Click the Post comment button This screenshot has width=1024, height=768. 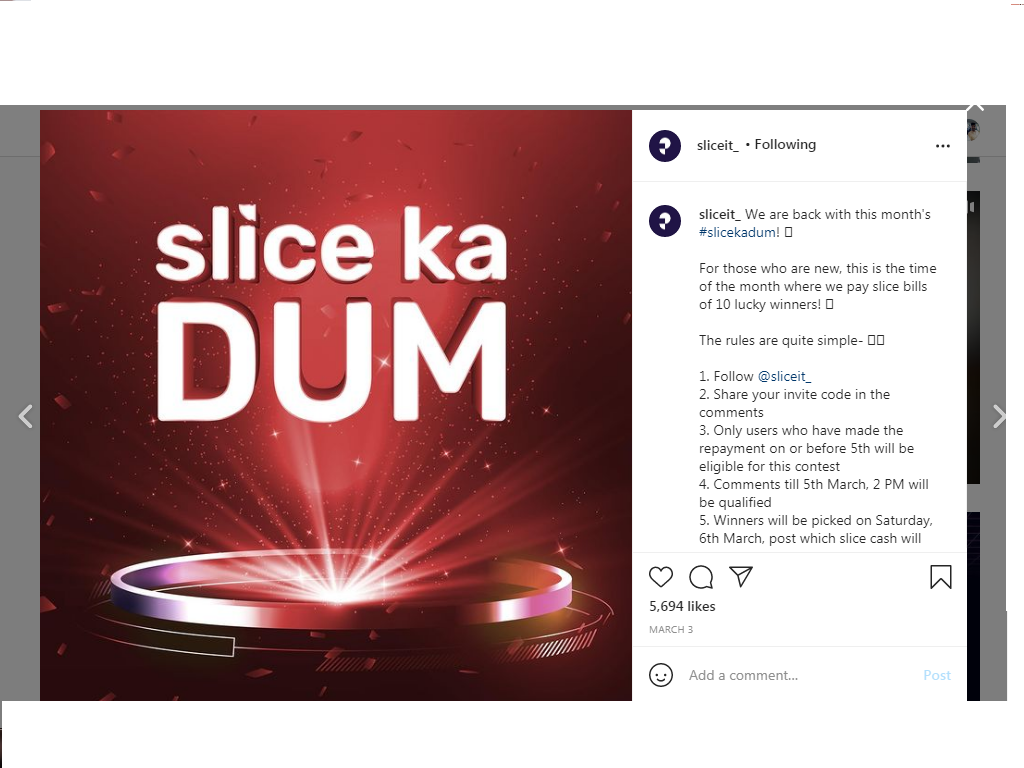937,675
